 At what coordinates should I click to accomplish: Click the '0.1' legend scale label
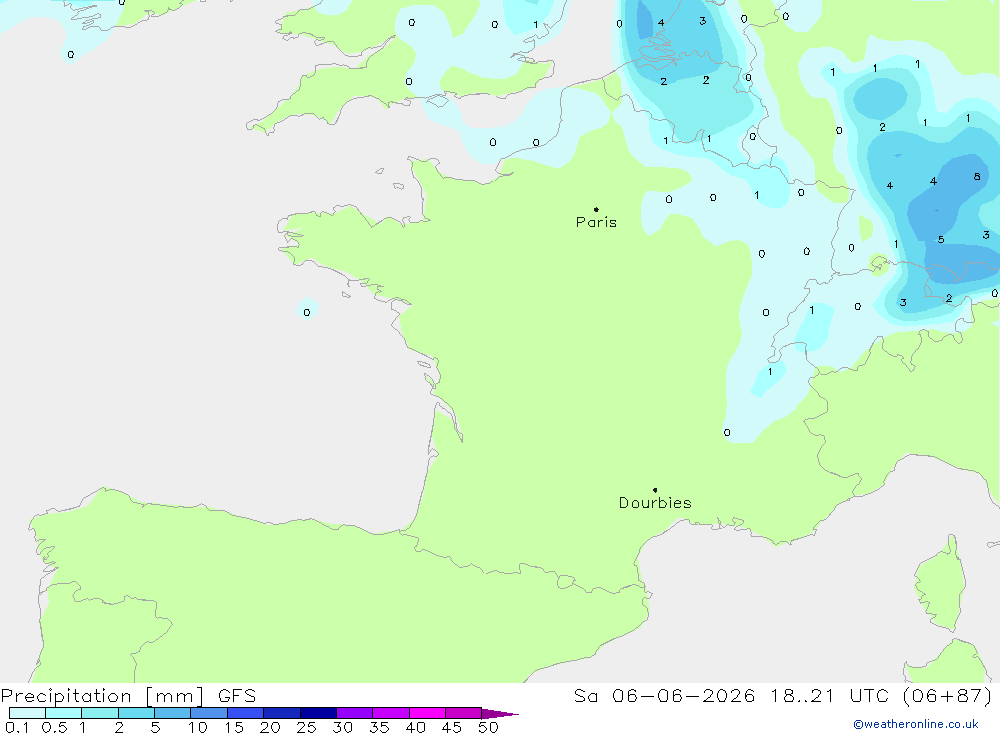point(17,727)
